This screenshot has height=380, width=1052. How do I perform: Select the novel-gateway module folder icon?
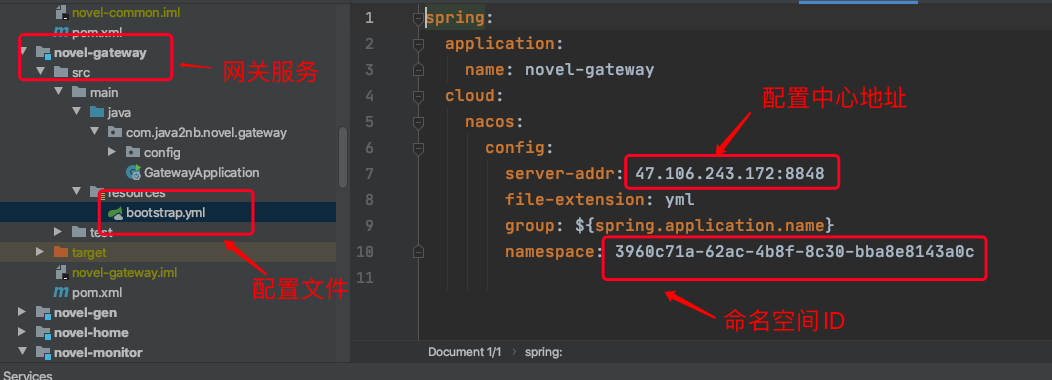coord(43,52)
